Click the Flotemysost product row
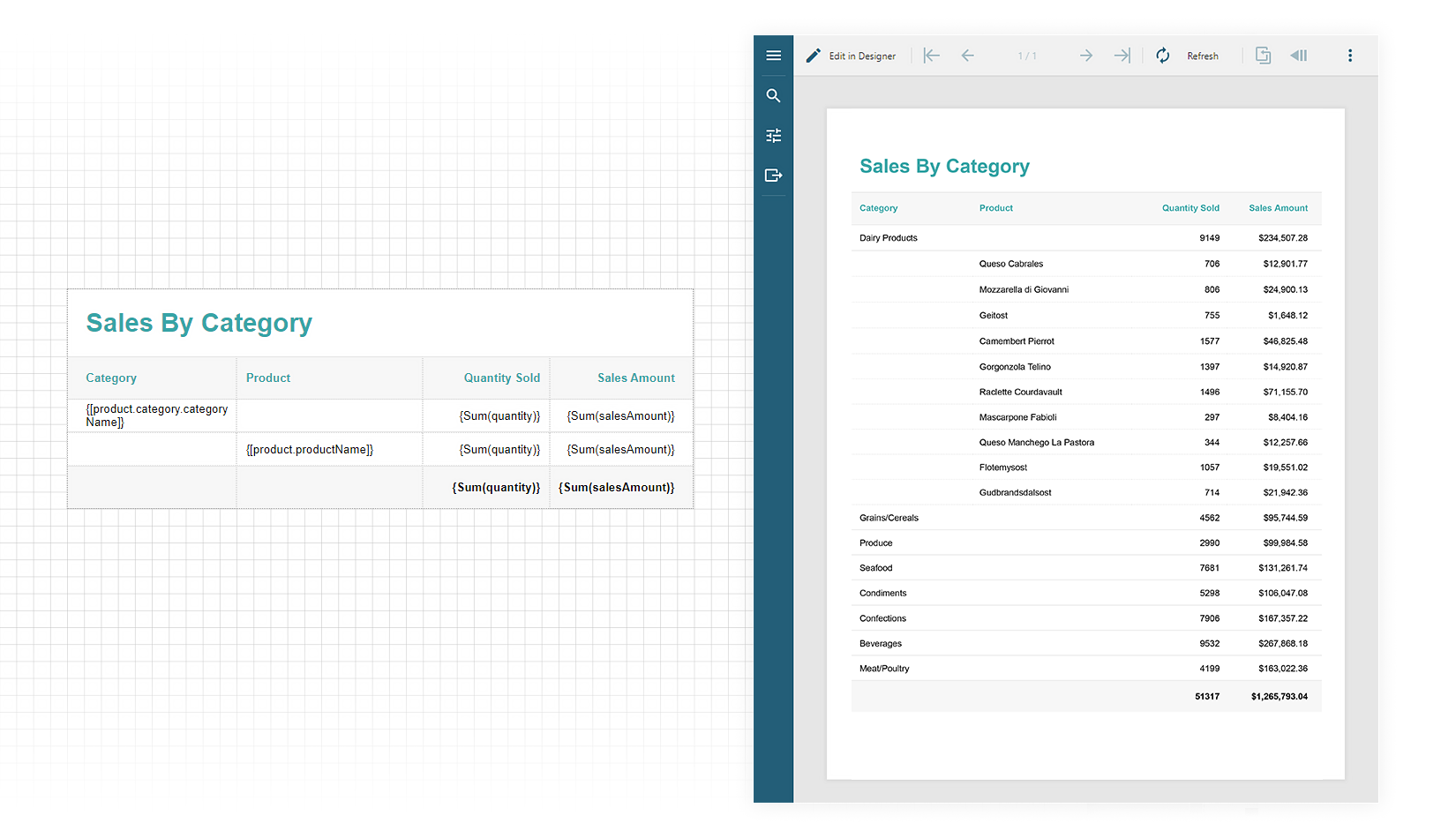 [1086, 468]
